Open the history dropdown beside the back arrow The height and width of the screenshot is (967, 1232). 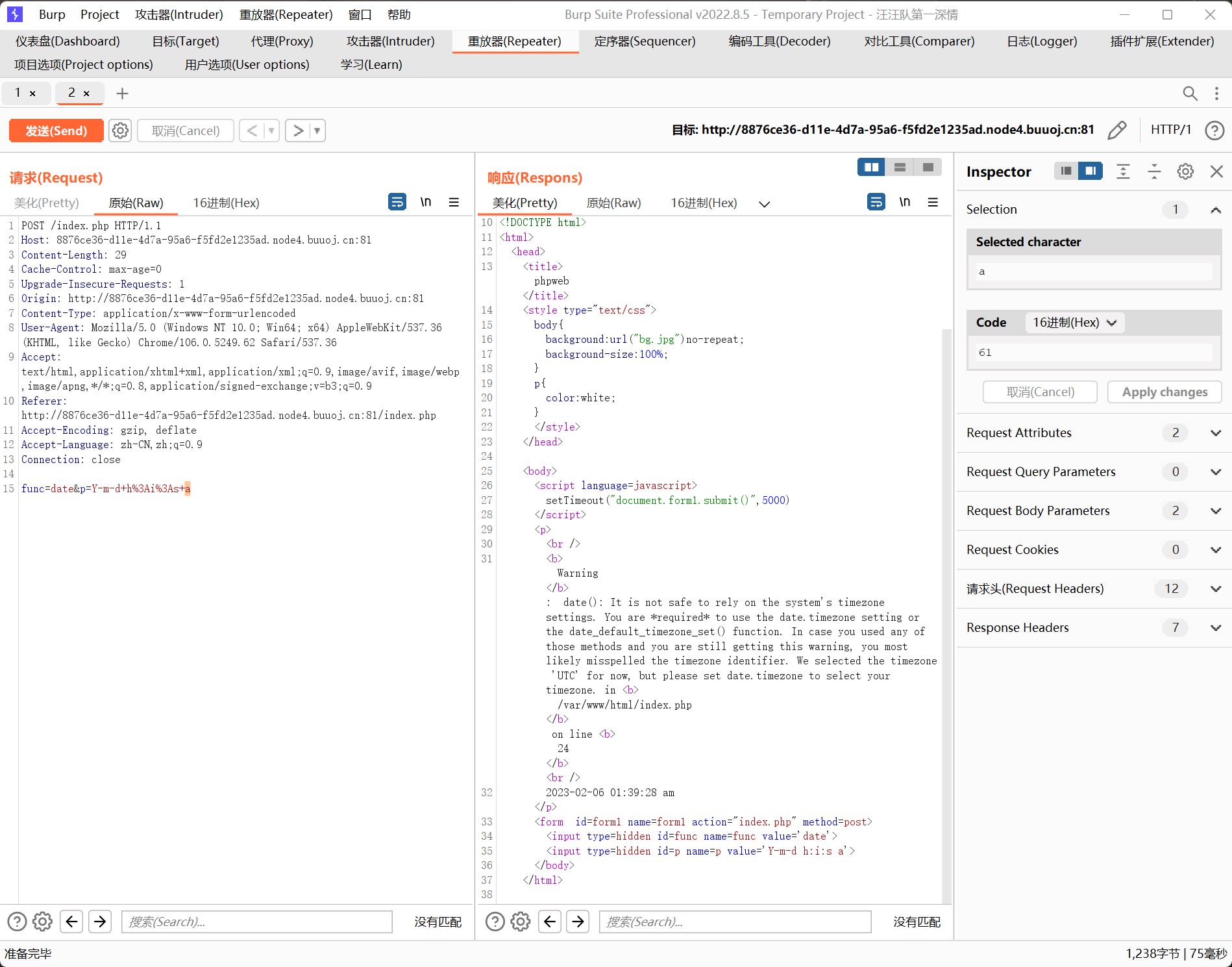(x=271, y=131)
